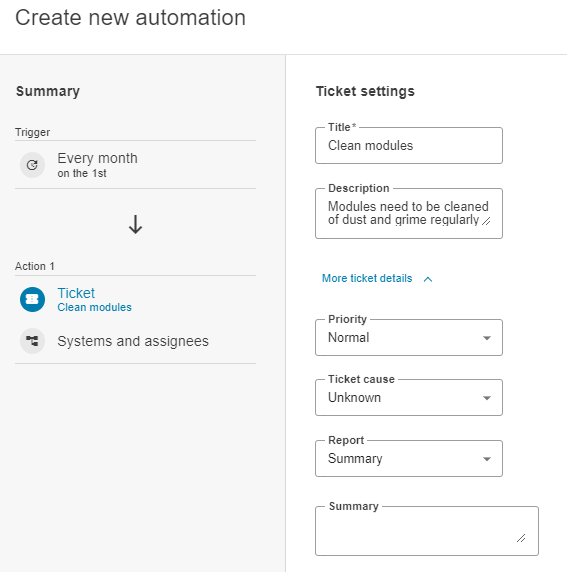Click the Clean modules subtitle link
The width and height of the screenshot is (567, 572).
(x=94, y=307)
